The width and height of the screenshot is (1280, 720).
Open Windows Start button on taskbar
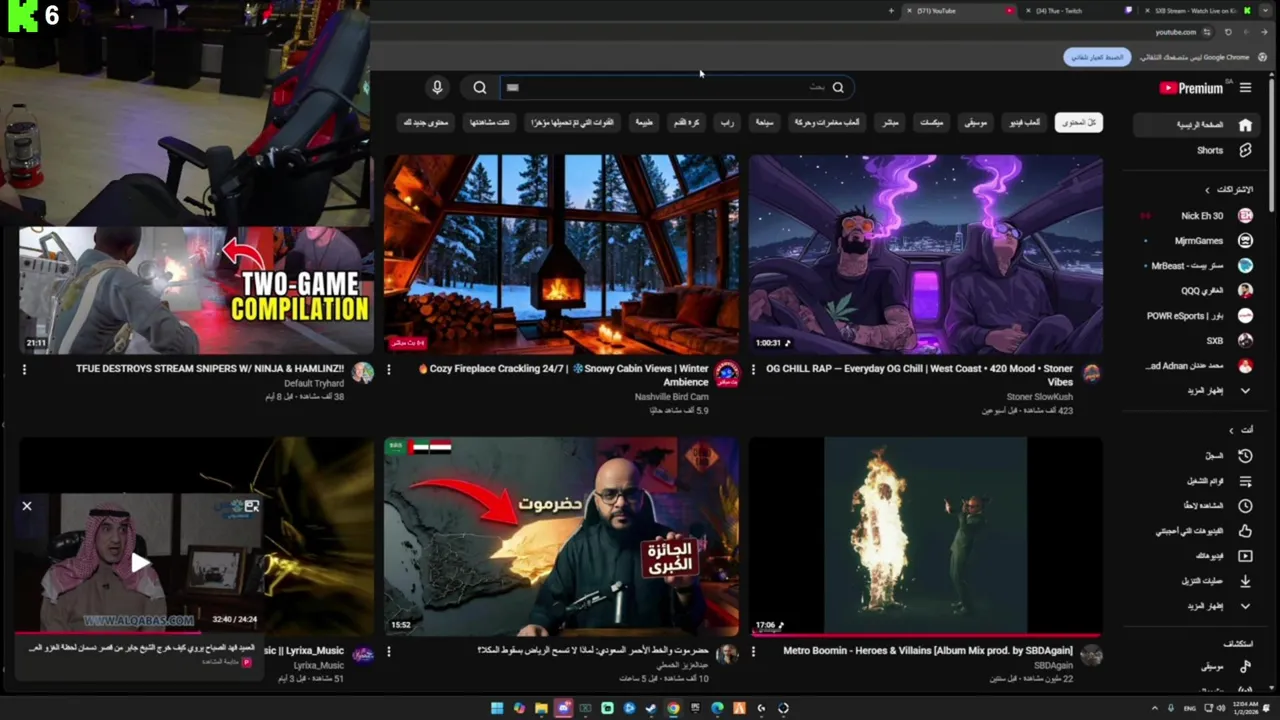coord(497,708)
